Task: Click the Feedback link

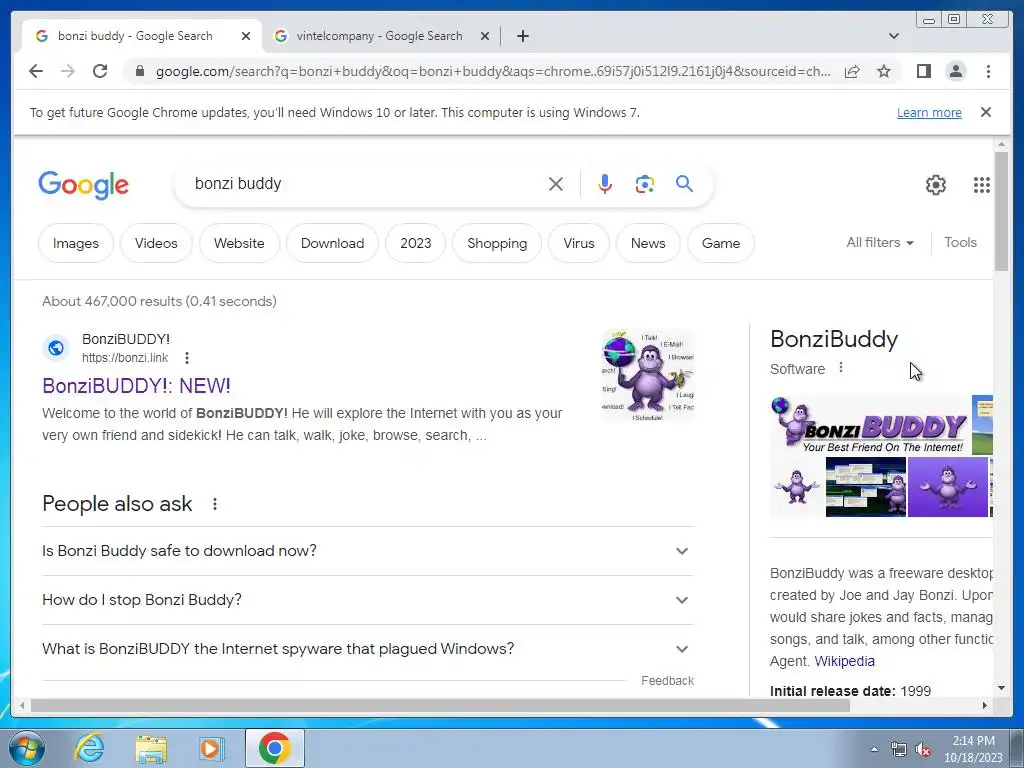Action: click(x=667, y=680)
